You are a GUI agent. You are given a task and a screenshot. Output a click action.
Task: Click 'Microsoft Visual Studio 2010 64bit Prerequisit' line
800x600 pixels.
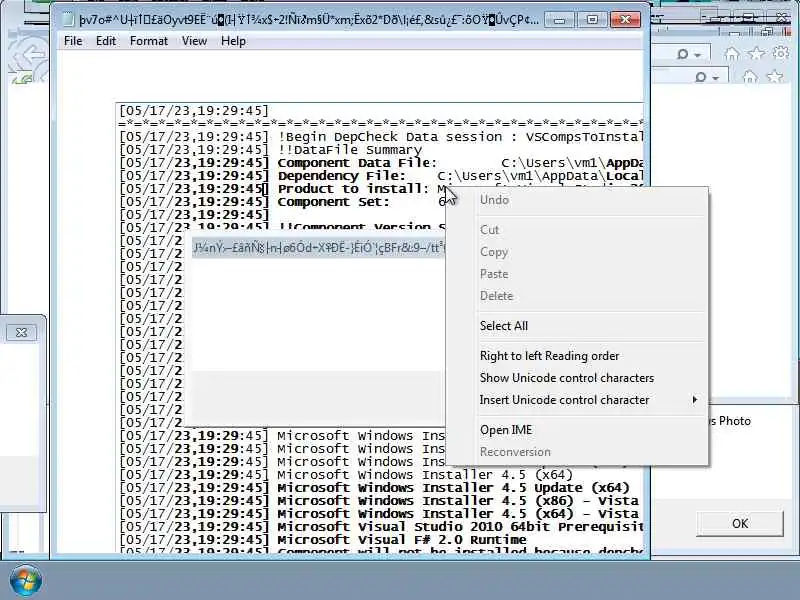coord(381,527)
